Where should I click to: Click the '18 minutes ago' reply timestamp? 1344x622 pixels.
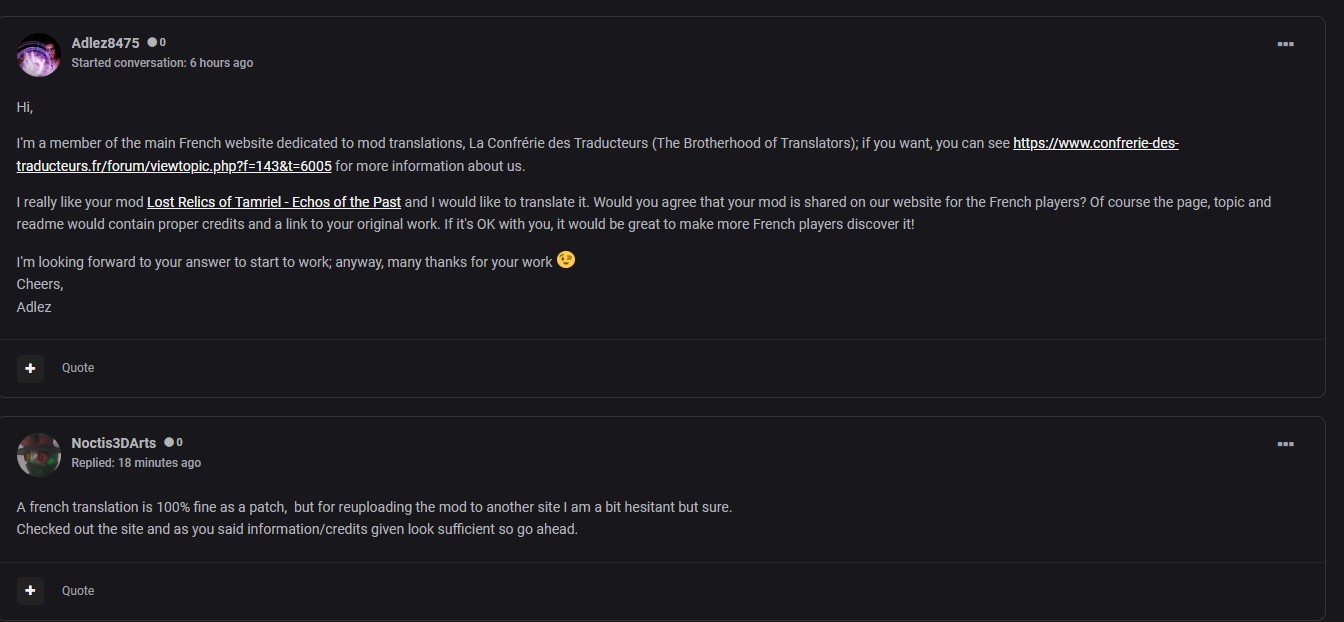[x=159, y=463]
